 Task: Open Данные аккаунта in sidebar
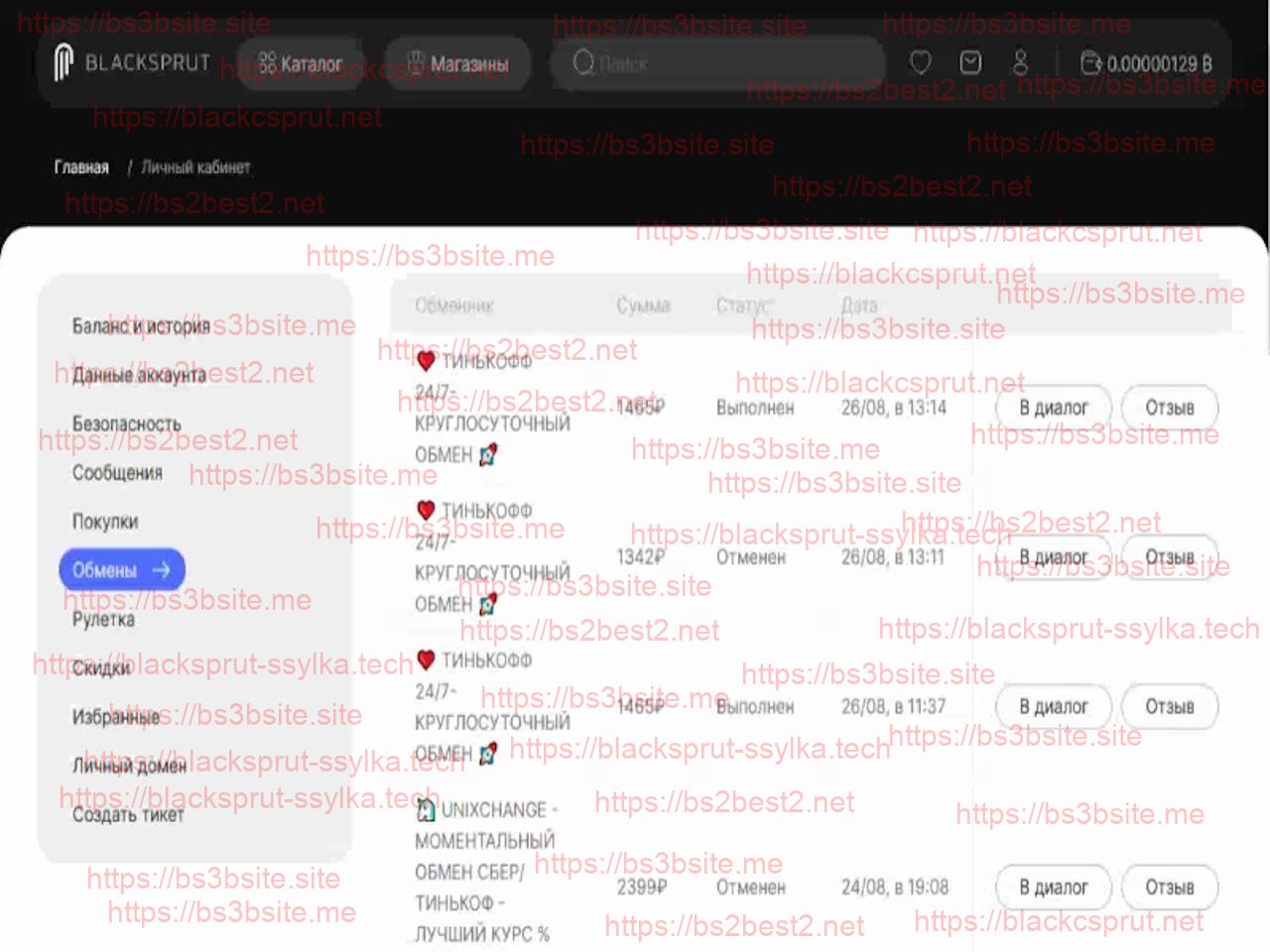[x=139, y=374]
